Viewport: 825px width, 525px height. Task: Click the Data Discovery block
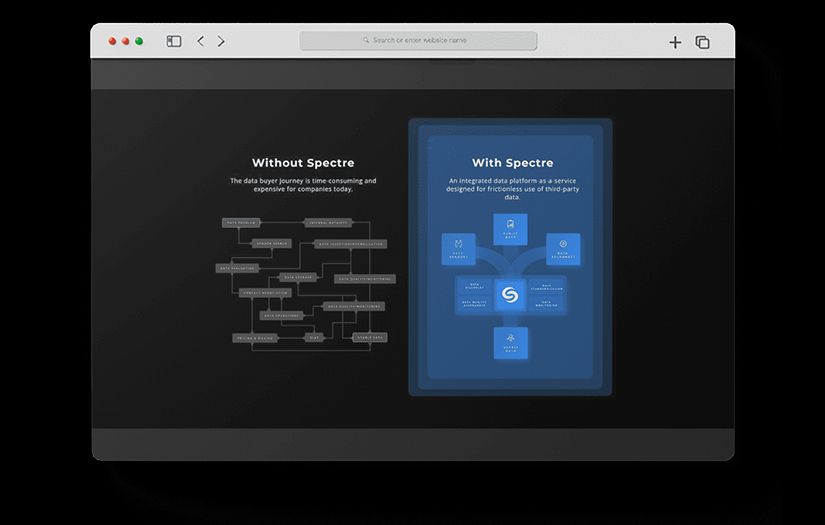pos(474,287)
